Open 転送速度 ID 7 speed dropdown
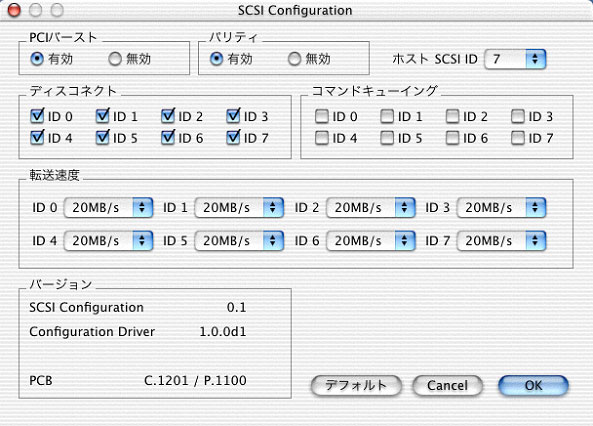This screenshot has width=593, height=426. tap(501, 241)
